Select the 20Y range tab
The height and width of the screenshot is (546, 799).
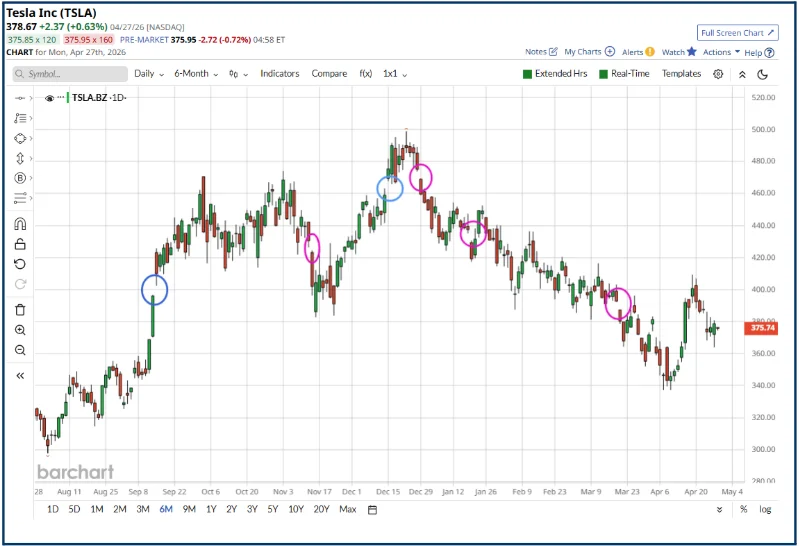(x=322, y=509)
